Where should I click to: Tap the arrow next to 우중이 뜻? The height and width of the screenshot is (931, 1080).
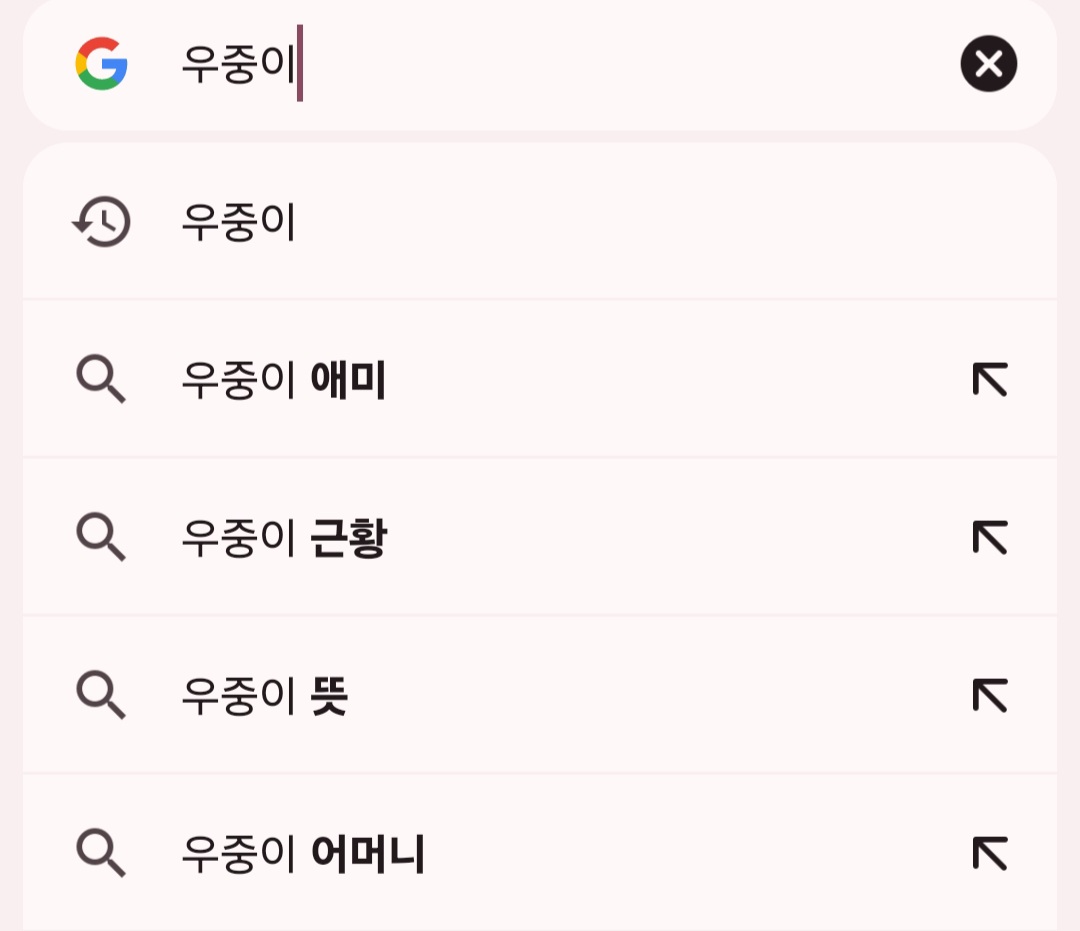tap(989, 696)
